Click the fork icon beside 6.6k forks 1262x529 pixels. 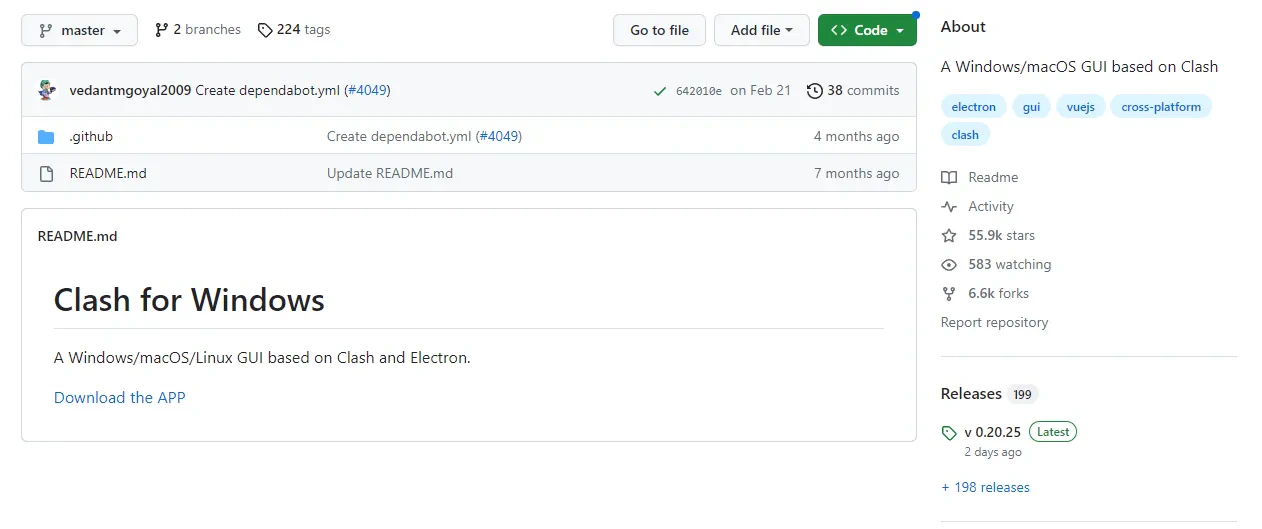tap(949, 294)
